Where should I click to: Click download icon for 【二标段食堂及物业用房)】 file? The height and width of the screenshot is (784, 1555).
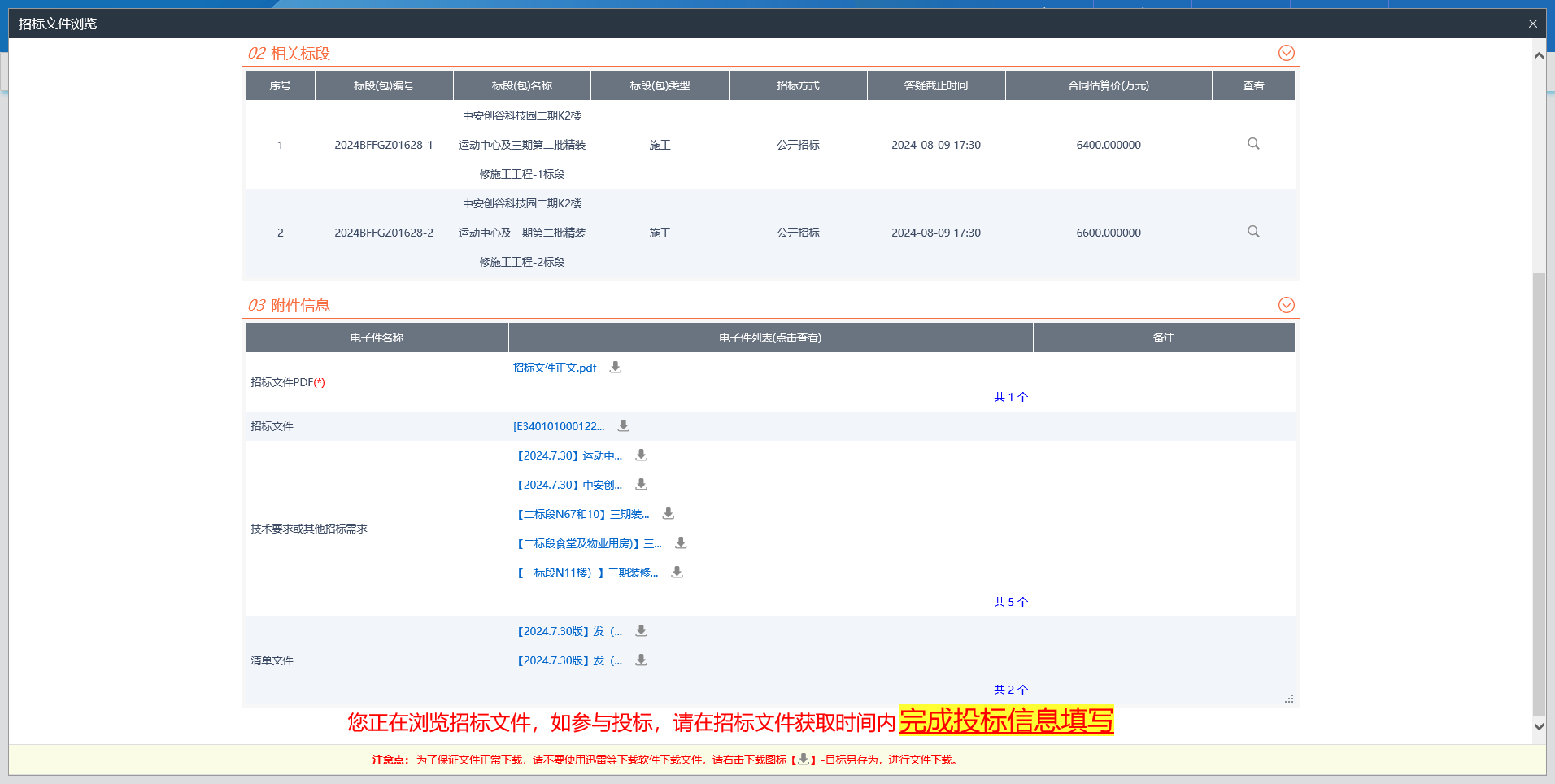681,543
